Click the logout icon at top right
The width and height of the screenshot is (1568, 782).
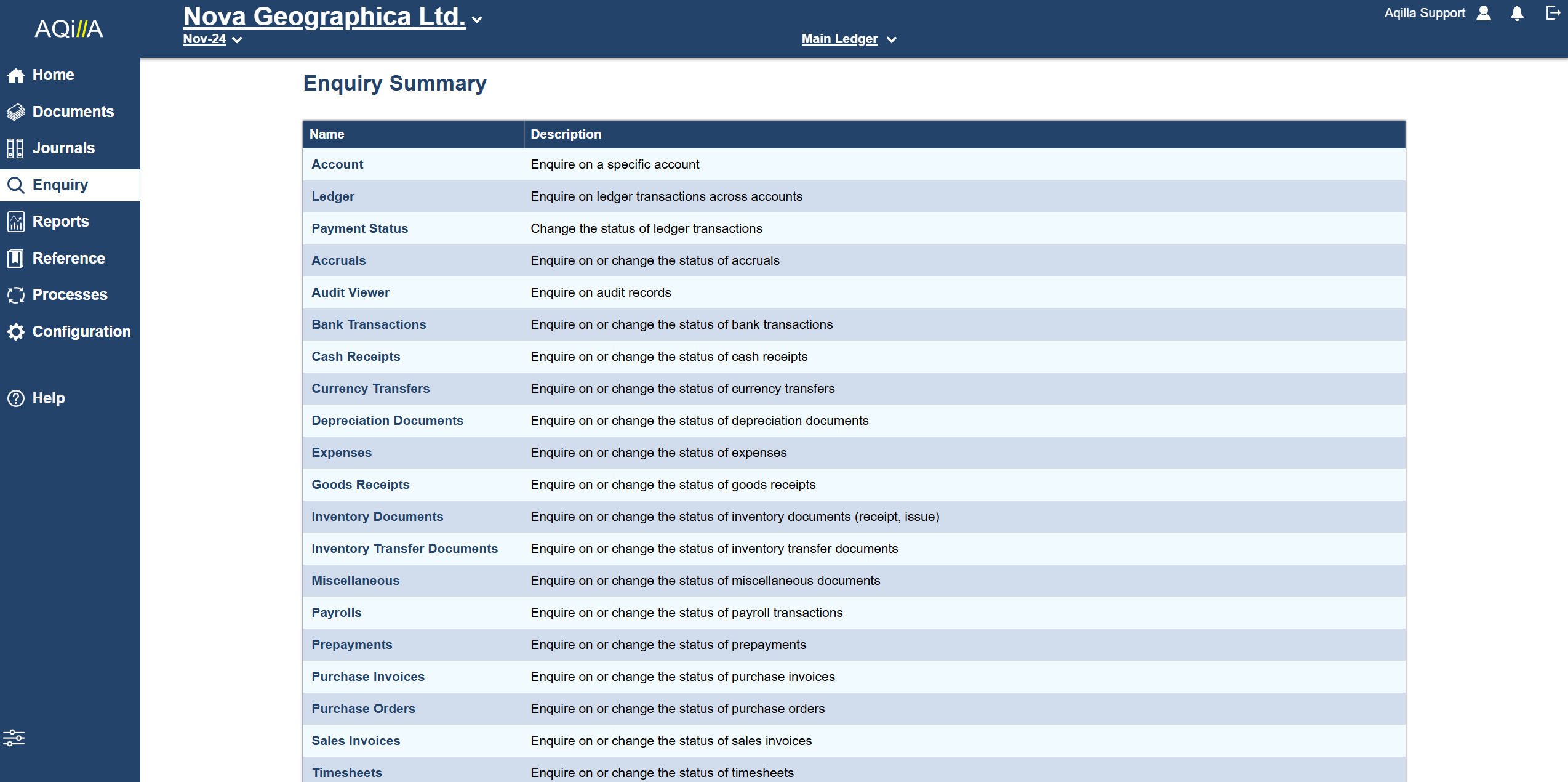tap(1553, 13)
